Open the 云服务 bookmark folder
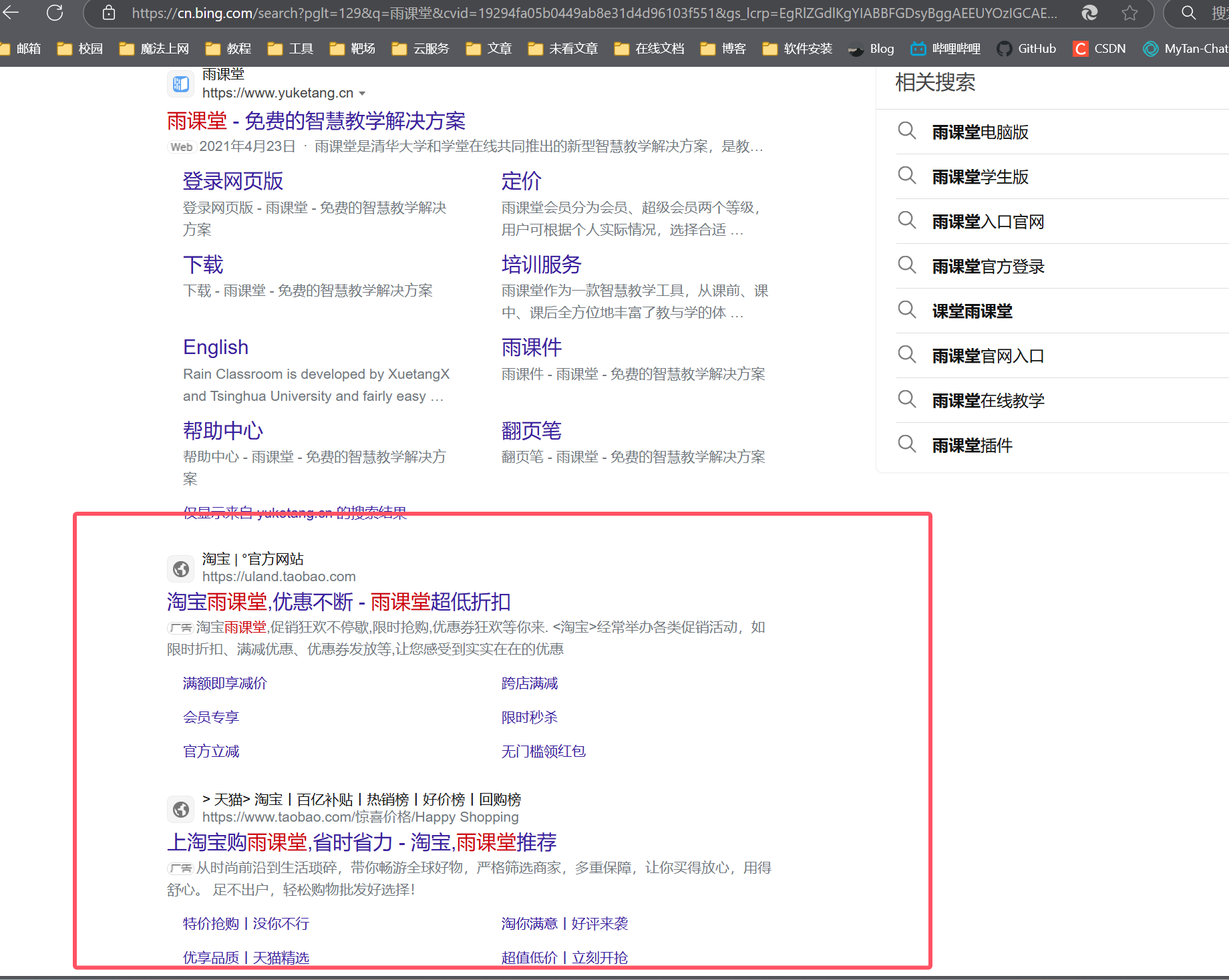 (x=421, y=48)
